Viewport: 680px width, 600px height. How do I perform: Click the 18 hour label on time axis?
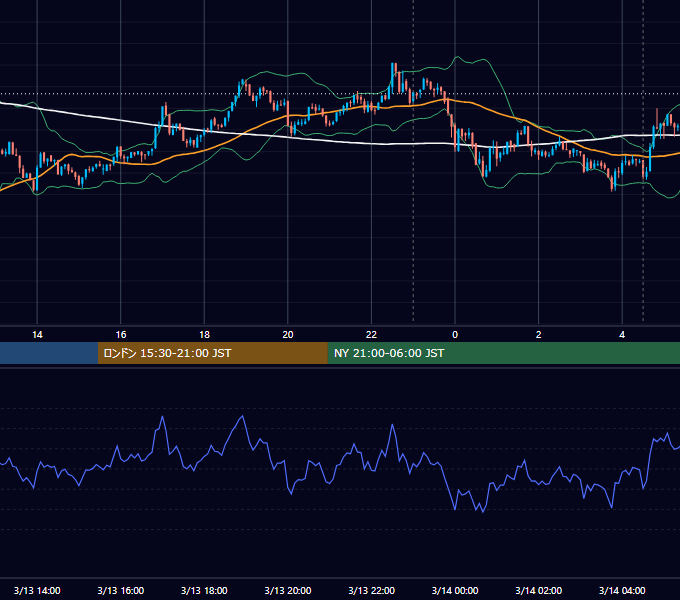[204, 335]
